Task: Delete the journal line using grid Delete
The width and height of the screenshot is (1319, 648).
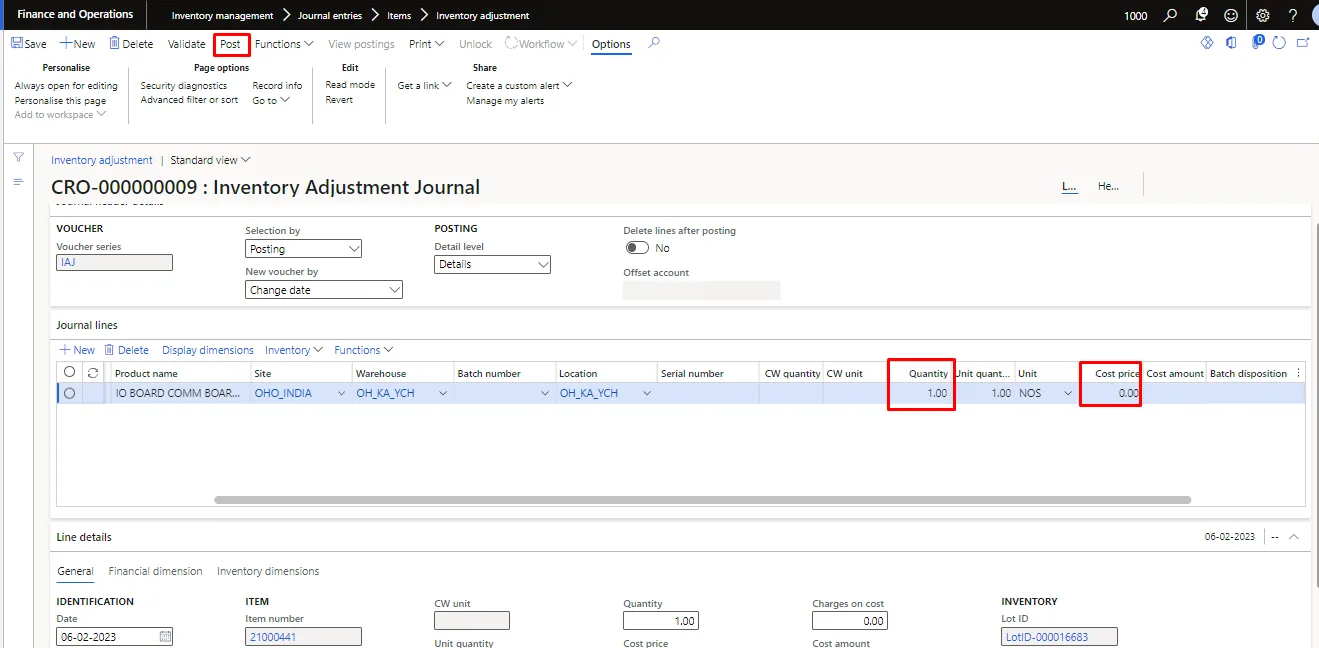Action: pyautogui.click(x=126, y=350)
